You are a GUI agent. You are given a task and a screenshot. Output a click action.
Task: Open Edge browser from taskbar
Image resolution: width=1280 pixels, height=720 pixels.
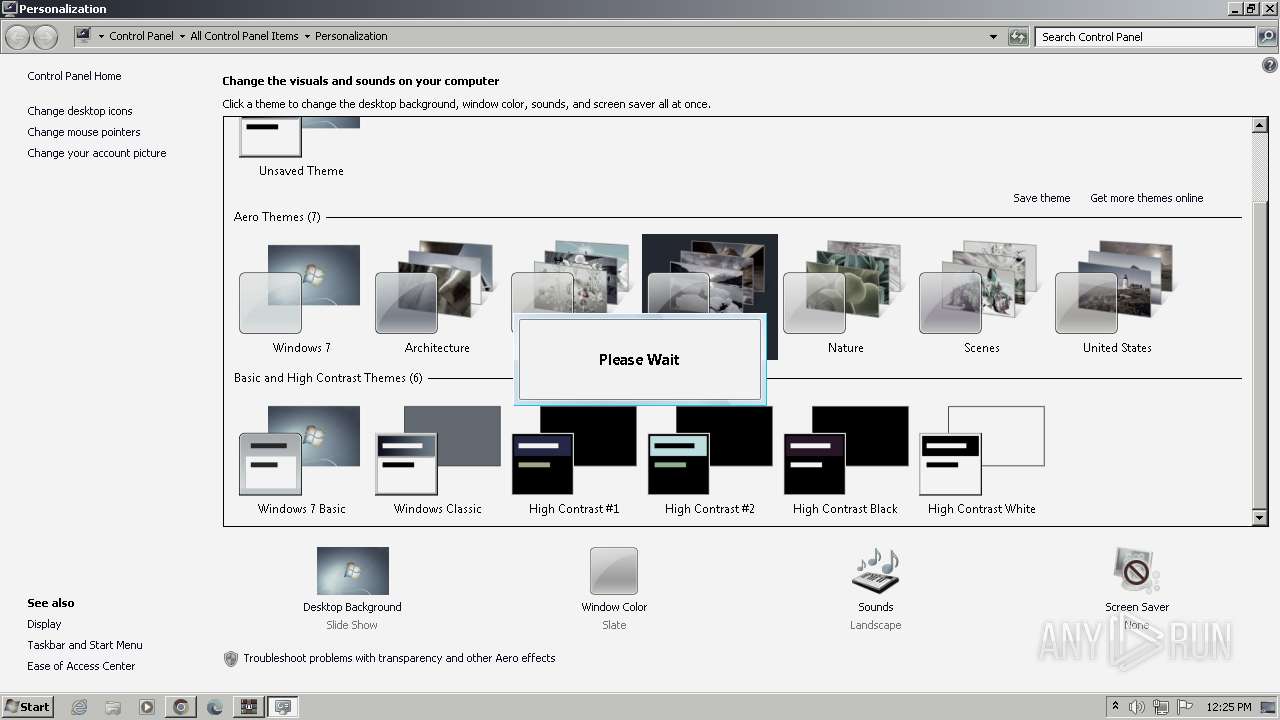215,707
